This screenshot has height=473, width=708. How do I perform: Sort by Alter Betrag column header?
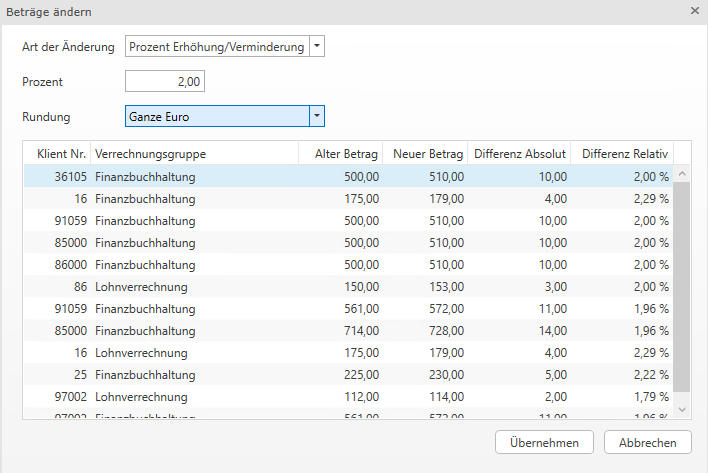pyautogui.click(x=340, y=153)
